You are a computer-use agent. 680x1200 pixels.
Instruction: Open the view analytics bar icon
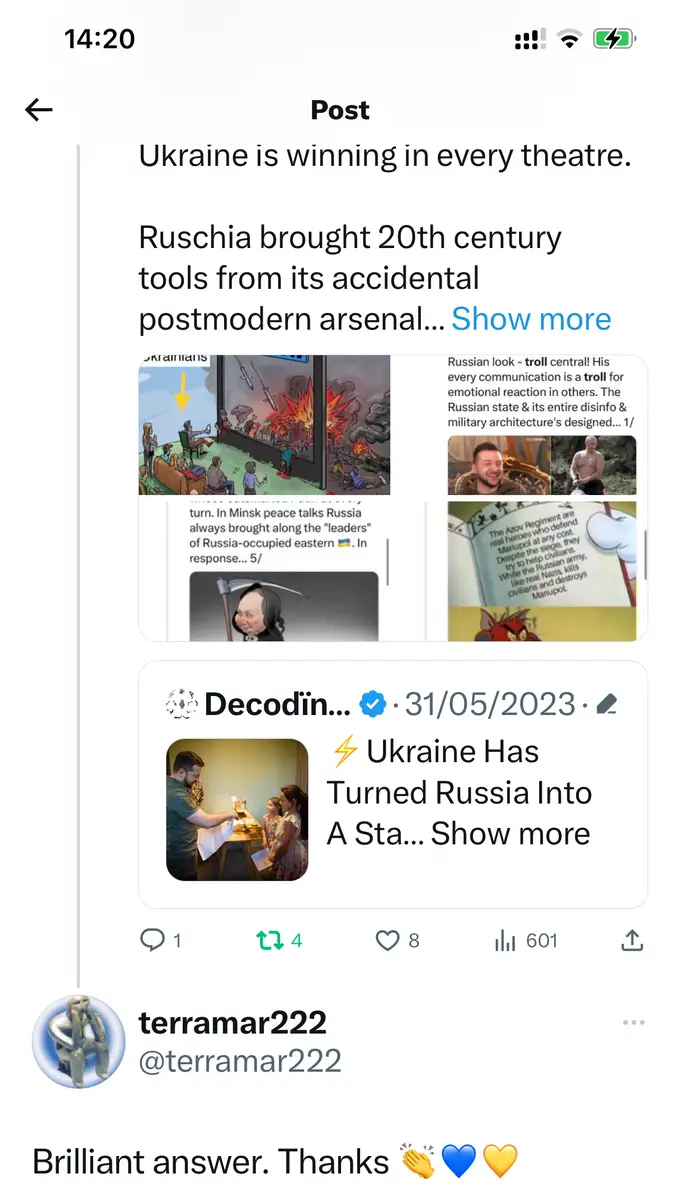[x=506, y=940]
